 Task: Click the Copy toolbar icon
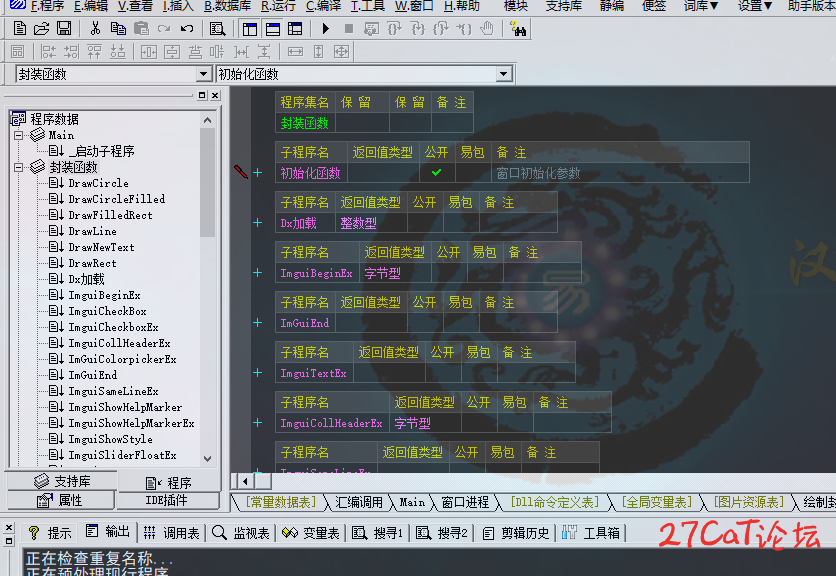pos(118,28)
